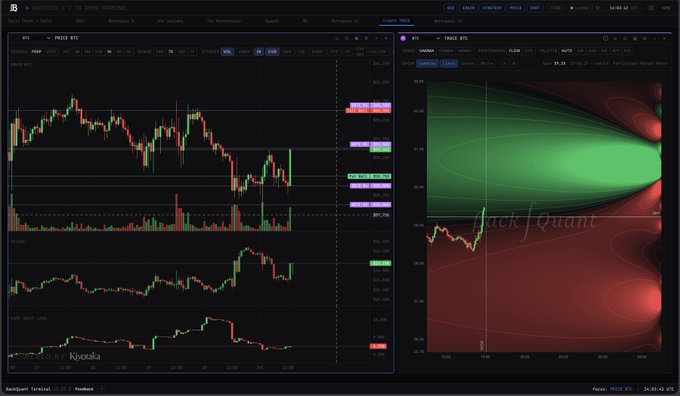Toggle the Bands display in TRACE panel
This screenshot has width=680, height=396.
tap(468, 63)
